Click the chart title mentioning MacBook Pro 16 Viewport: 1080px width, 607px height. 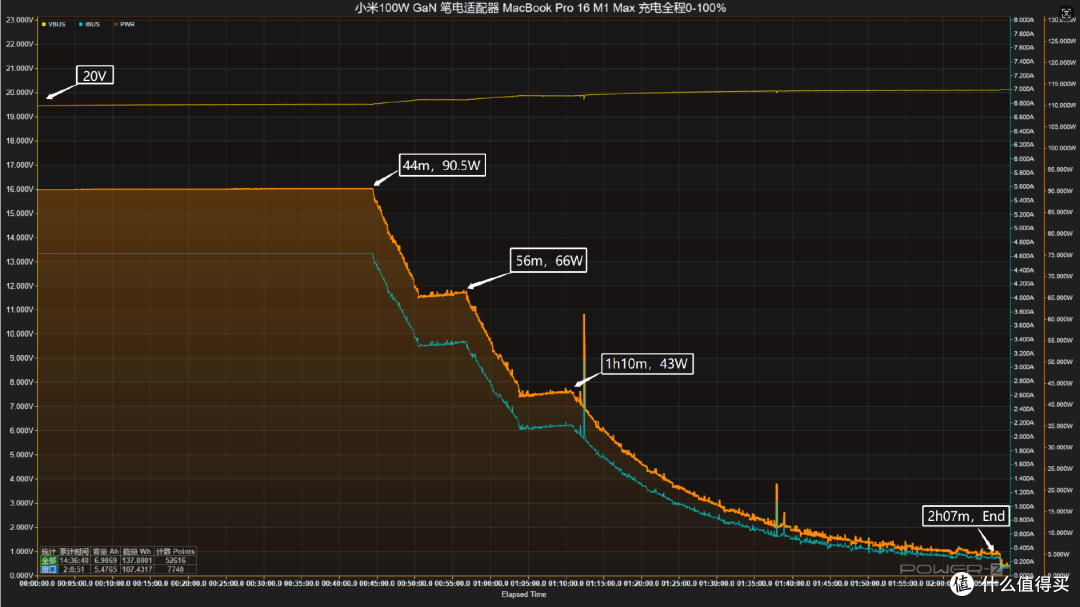click(540, 8)
